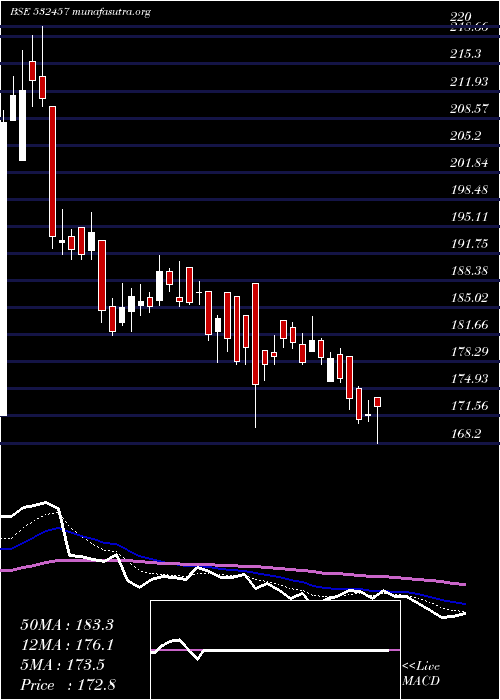Click the 188.38 price axis label
500x700 pixels.
[x=469, y=271]
